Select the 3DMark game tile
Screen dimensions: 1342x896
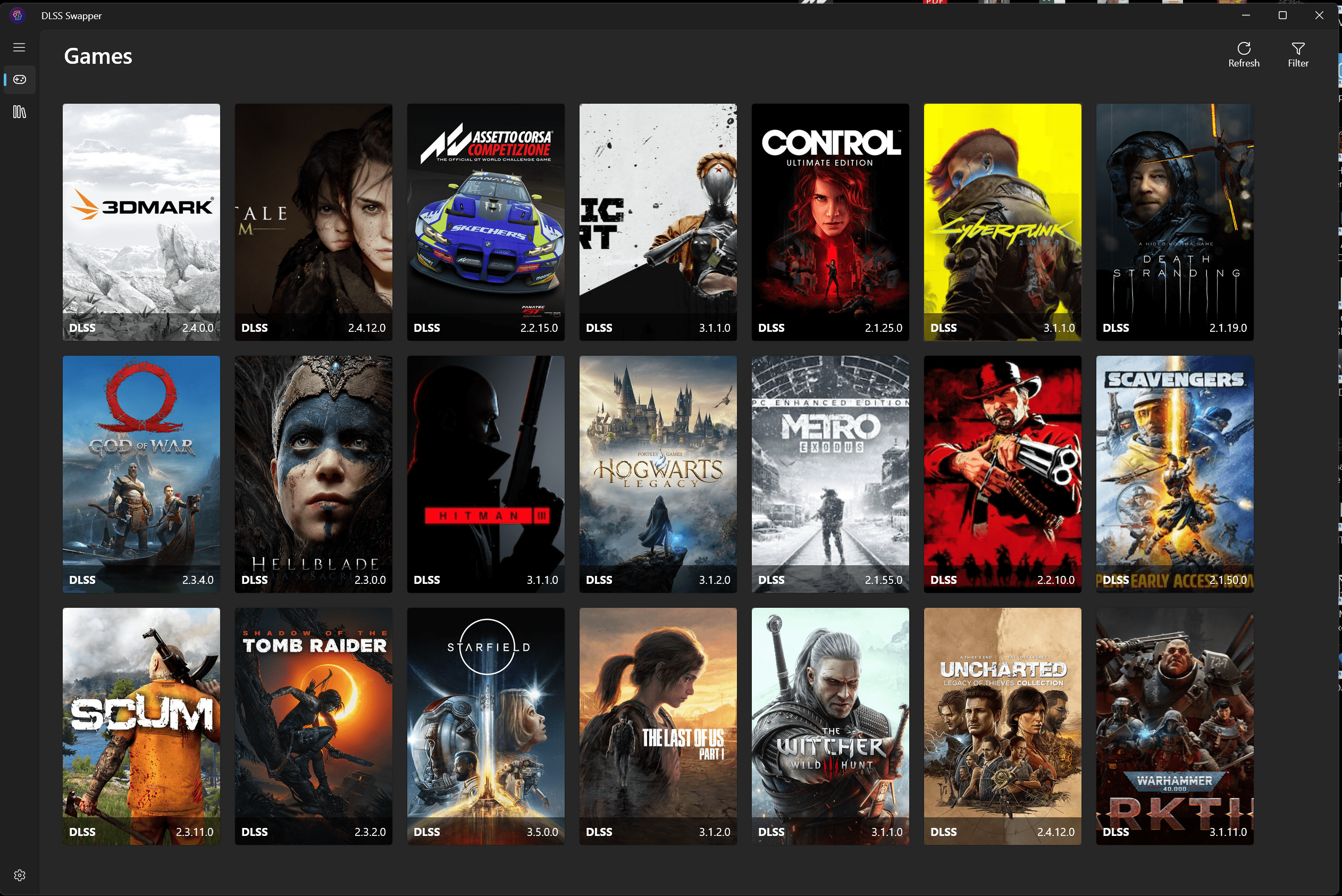point(141,222)
